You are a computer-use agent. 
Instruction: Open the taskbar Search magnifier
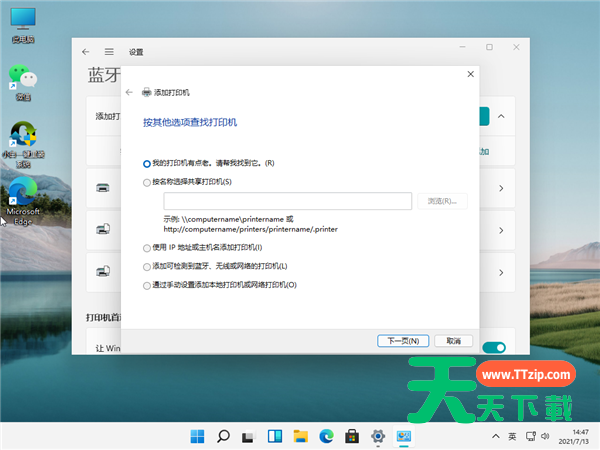pos(224,436)
